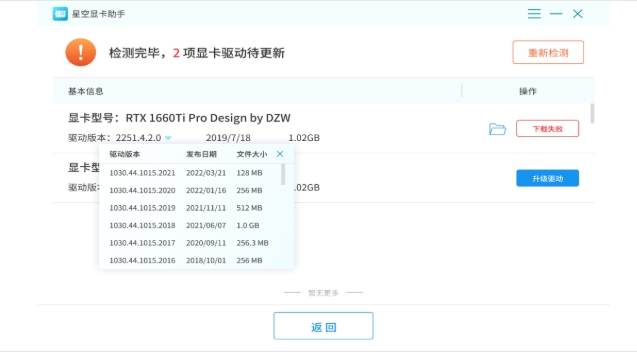Click file size 128 MB
The image size is (637, 360).
pyautogui.click(x=249, y=173)
